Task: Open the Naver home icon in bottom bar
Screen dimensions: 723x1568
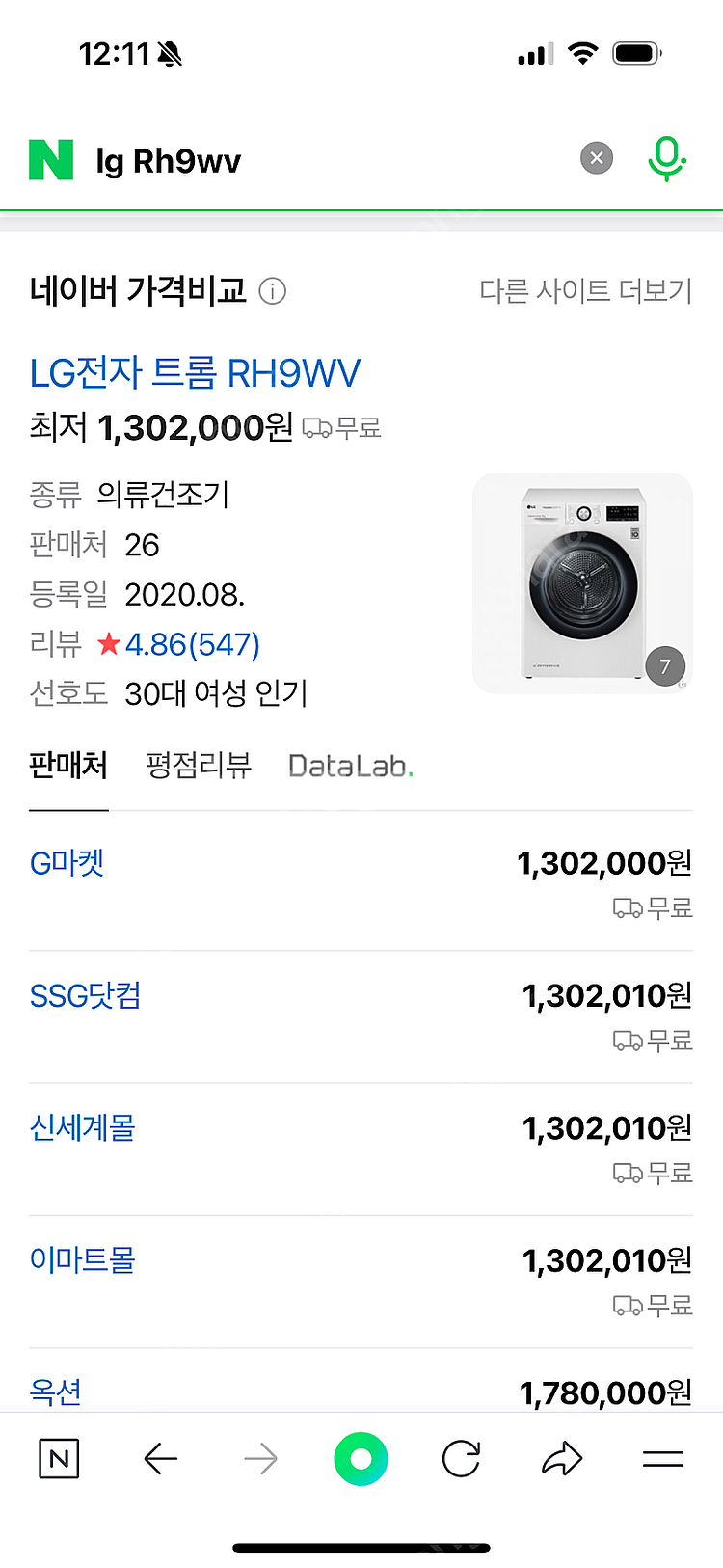Action: click(x=59, y=1459)
